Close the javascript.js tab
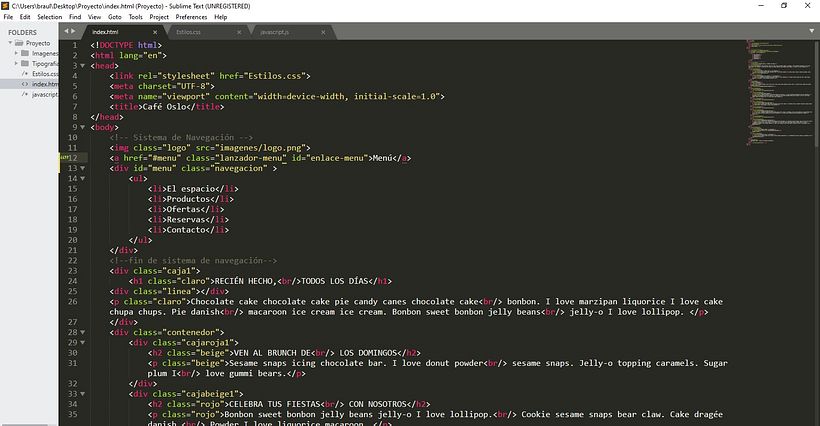 [323, 32]
